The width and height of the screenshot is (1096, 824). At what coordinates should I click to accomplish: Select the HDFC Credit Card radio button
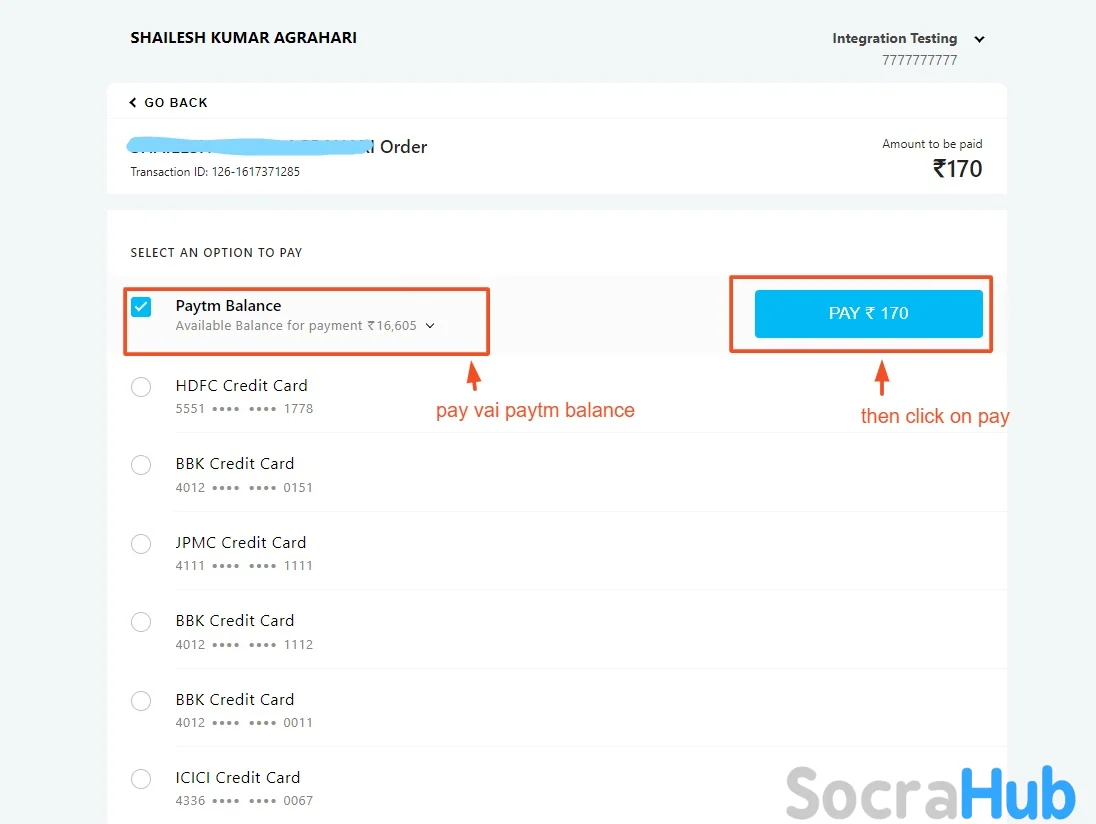coord(141,387)
